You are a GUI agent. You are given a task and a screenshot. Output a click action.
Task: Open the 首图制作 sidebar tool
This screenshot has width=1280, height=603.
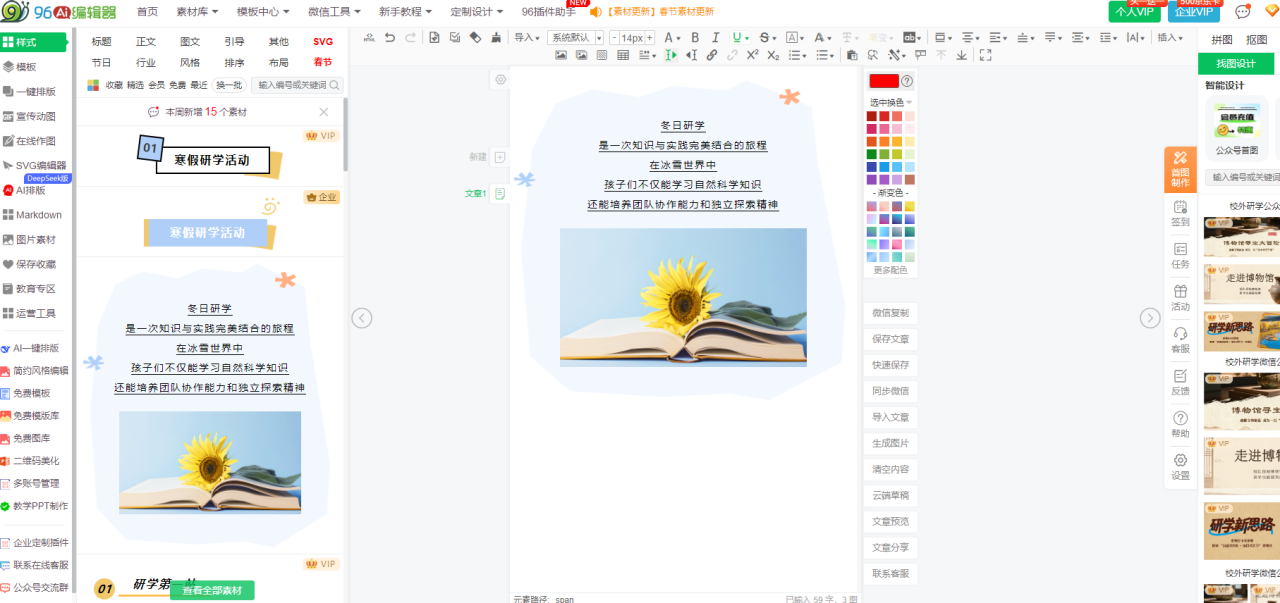(1180, 168)
